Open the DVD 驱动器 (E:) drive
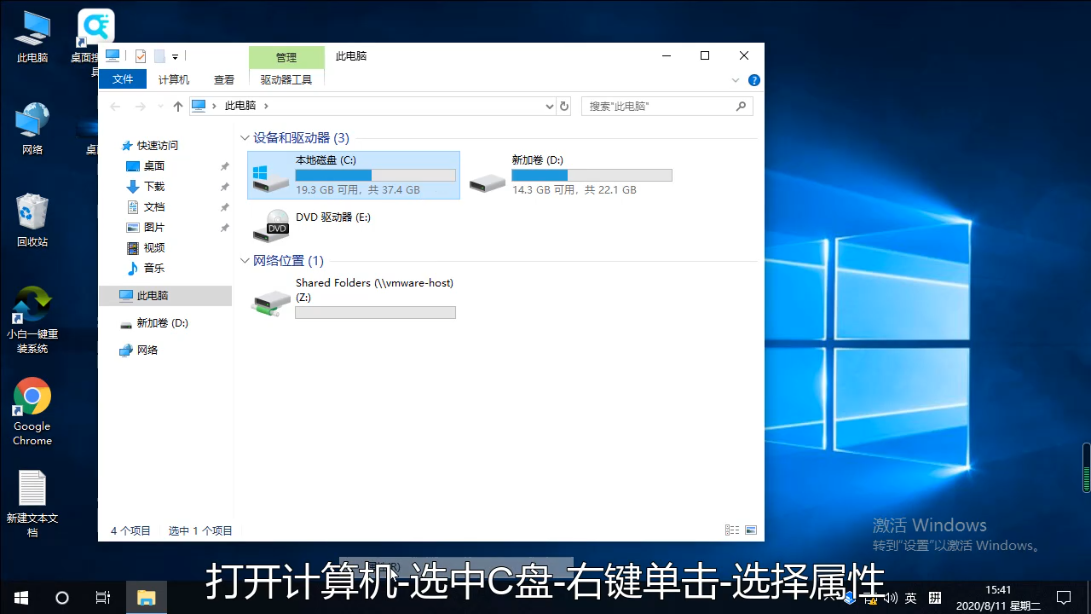The width and height of the screenshot is (1091, 614). [x=272, y=225]
